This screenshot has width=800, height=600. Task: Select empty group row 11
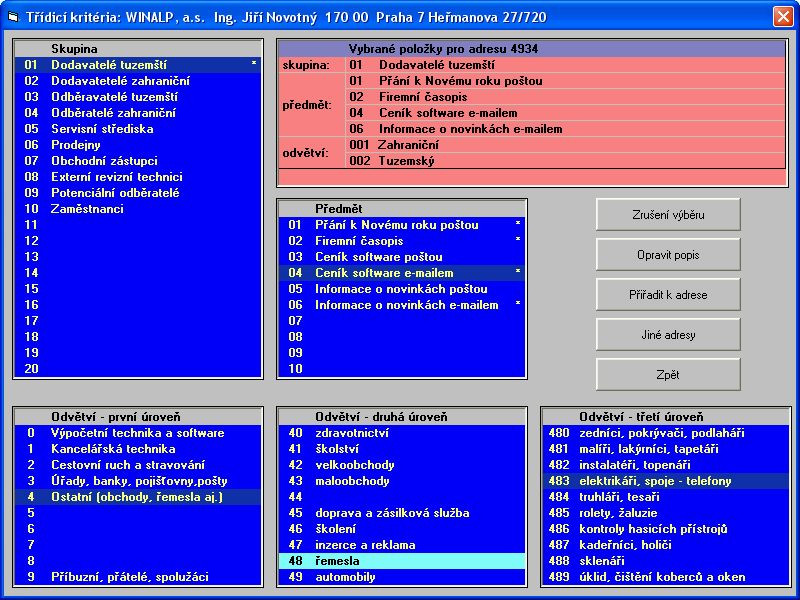[x=138, y=224]
